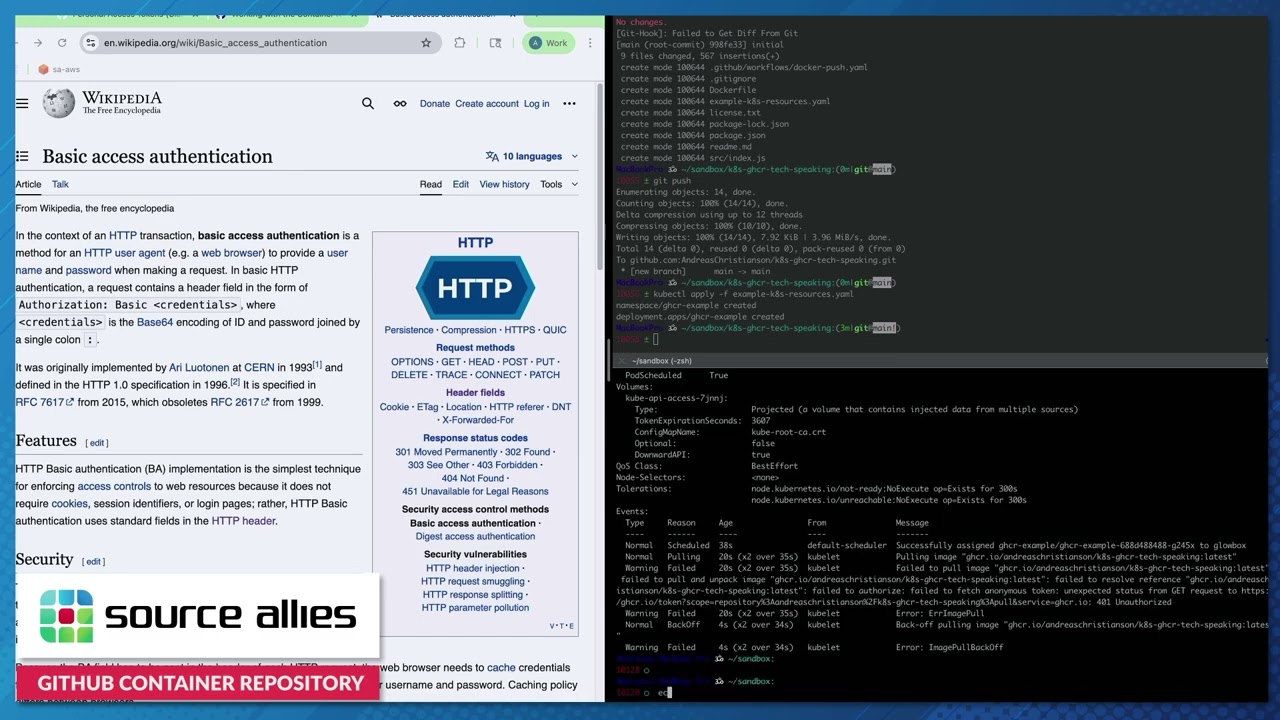This screenshot has height=720, width=1280.
Task: Click the Create account link
Action: pyautogui.click(x=487, y=104)
